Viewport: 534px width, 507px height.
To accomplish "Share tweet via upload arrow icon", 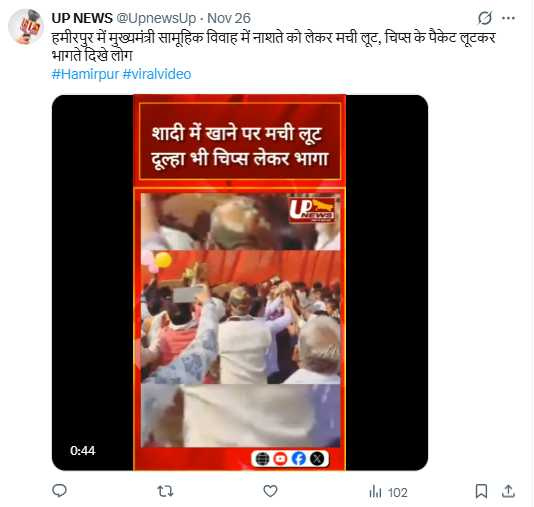I will (508, 491).
